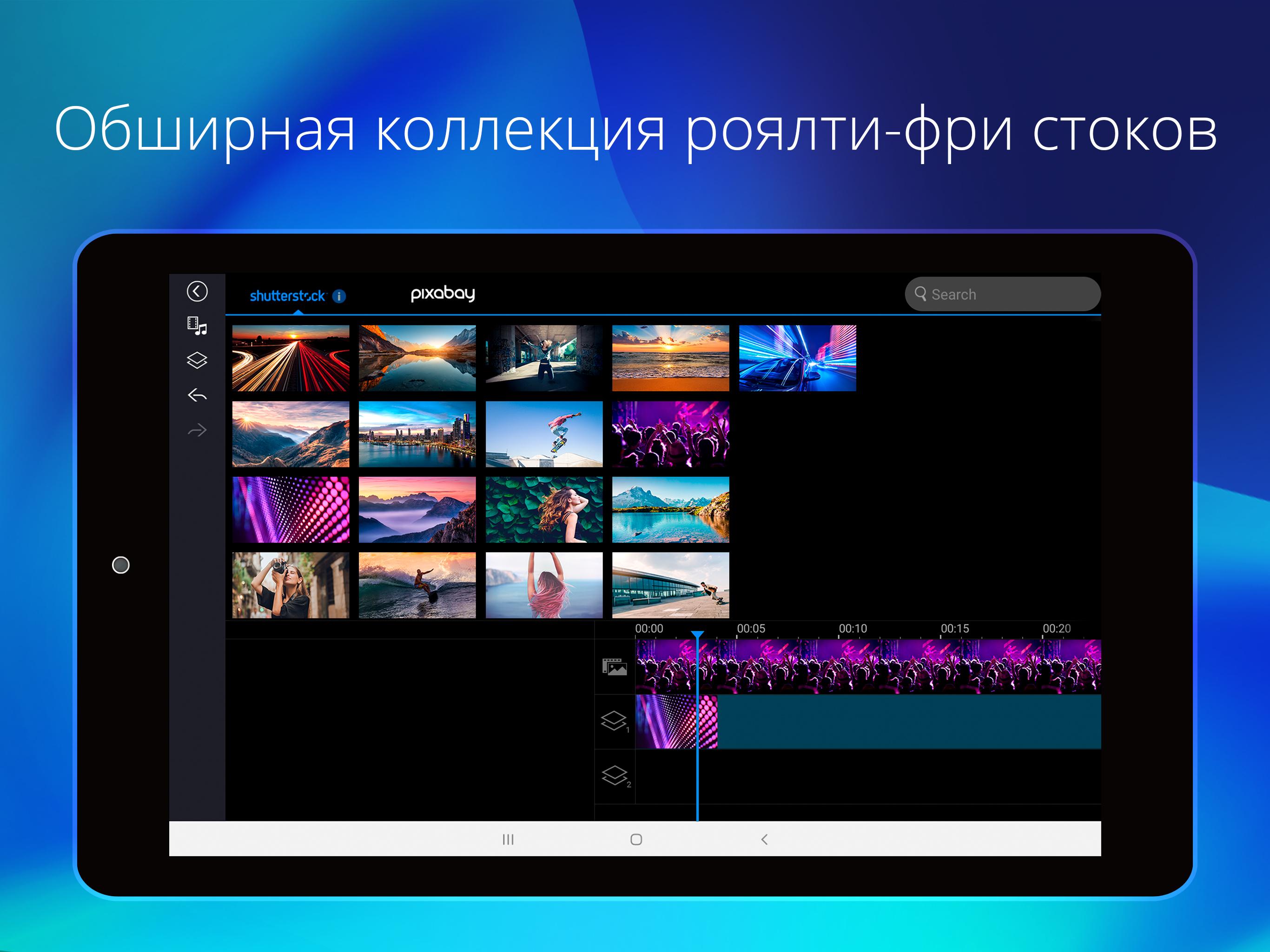This screenshot has width=1270, height=952.
Task: Select the pink purple dotted pattern thumbnail
Action: [x=291, y=510]
